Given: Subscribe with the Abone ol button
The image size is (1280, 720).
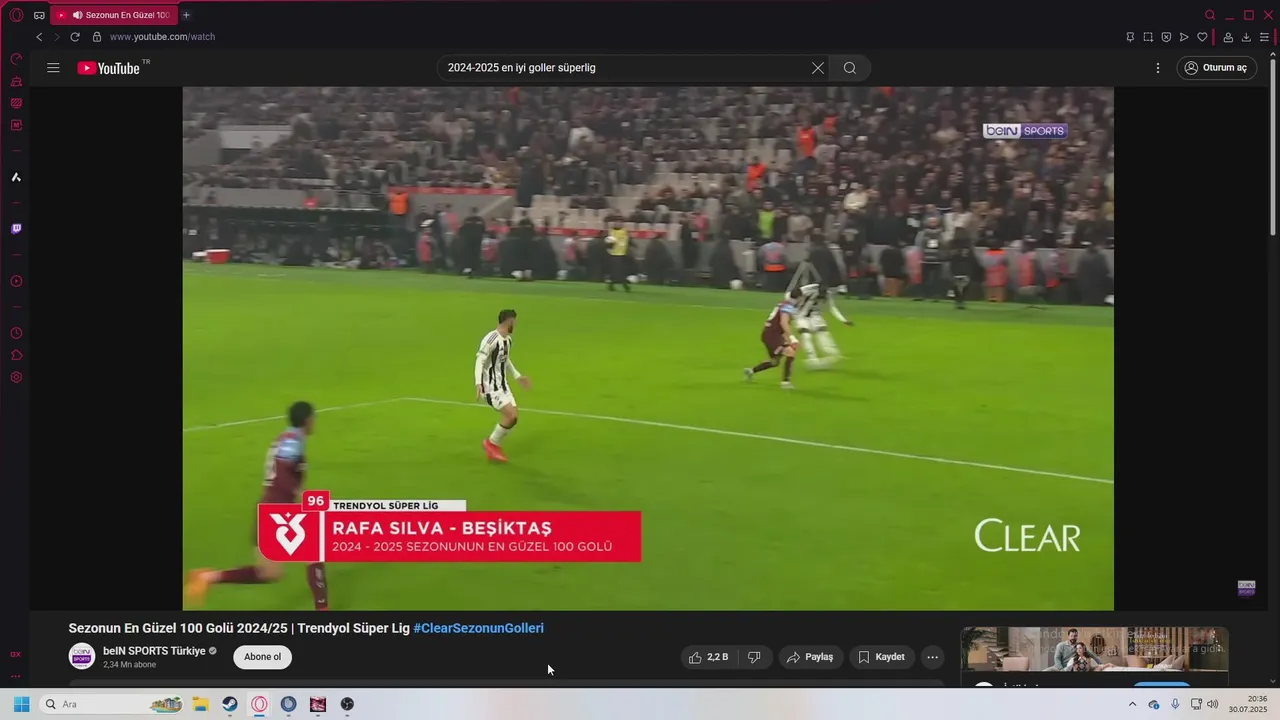Looking at the screenshot, I should [x=263, y=657].
